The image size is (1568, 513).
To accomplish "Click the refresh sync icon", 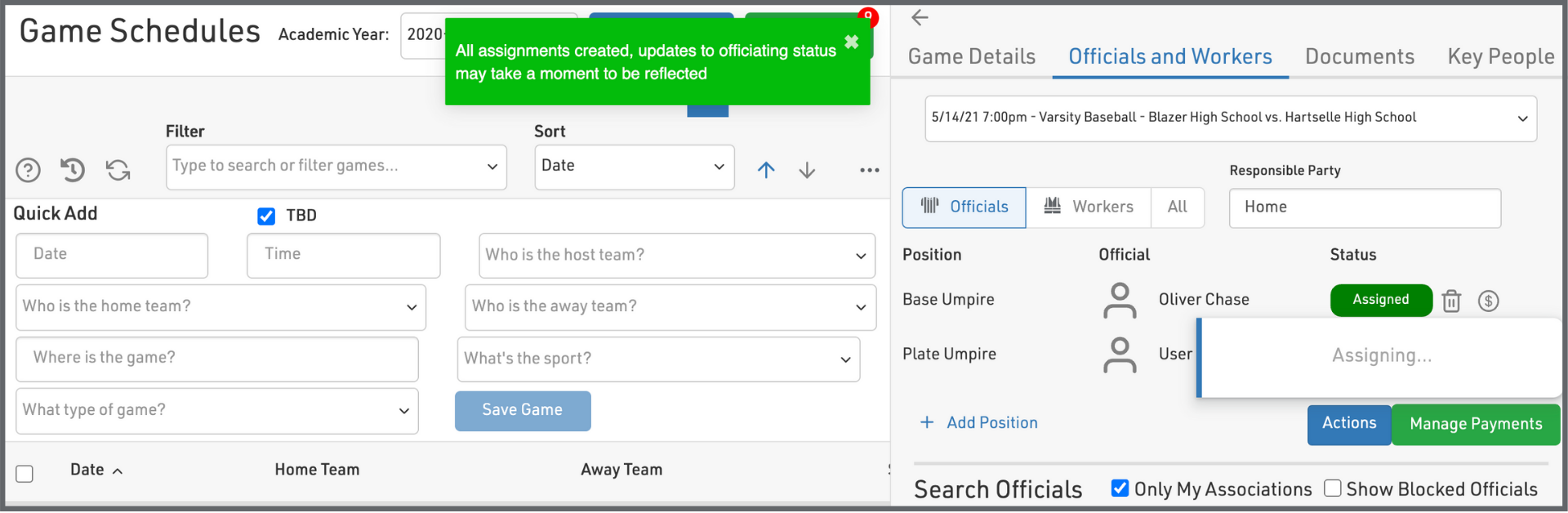I will 118,170.
